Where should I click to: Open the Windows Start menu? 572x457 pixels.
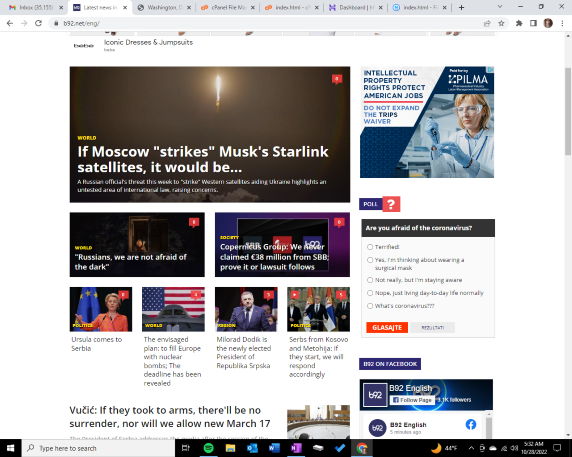click(11, 448)
